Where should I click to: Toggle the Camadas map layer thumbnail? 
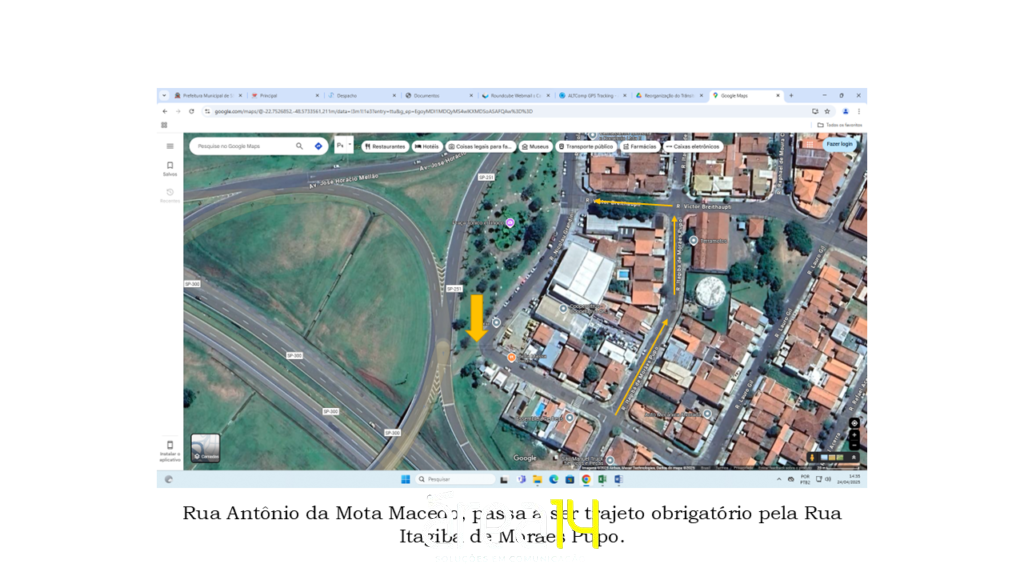pos(205,448)
